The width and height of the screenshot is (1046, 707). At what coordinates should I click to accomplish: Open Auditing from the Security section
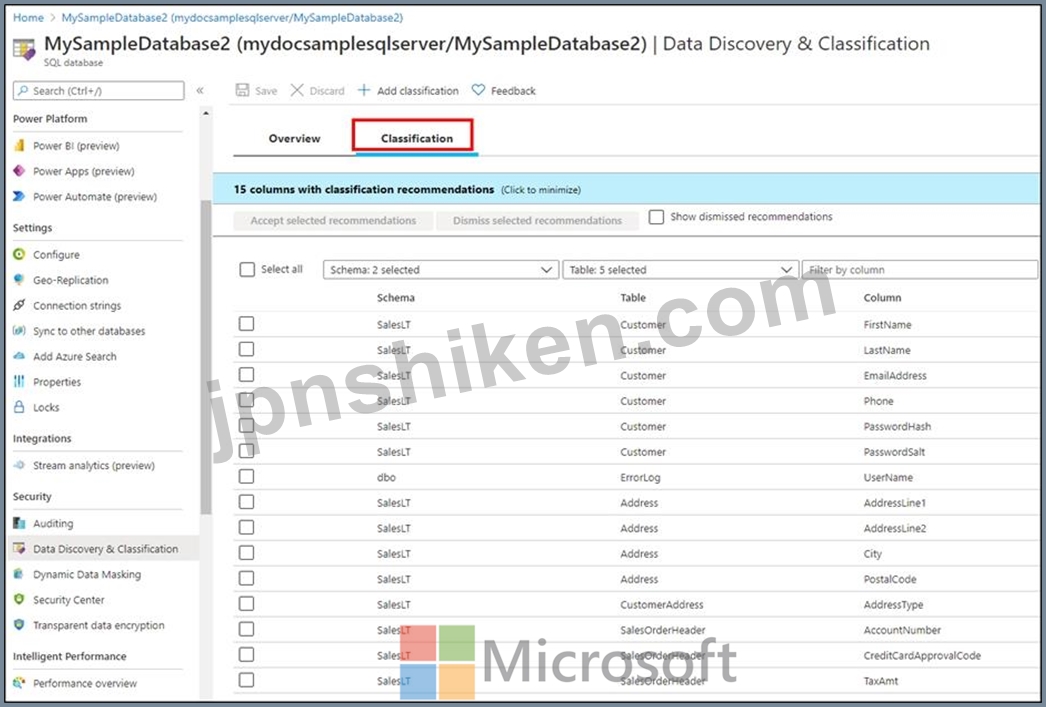tap(53, 524)
